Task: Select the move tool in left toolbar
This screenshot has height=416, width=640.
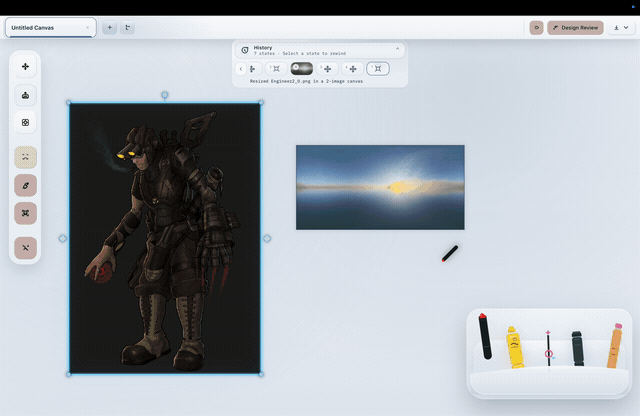Action: (25, 67)
